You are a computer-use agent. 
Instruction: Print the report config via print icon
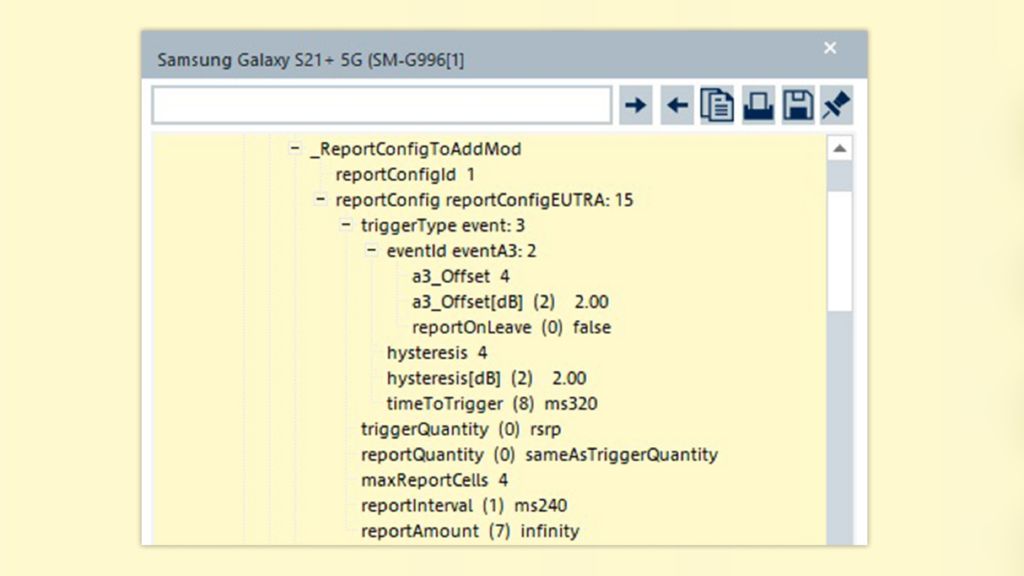point(758,104)
